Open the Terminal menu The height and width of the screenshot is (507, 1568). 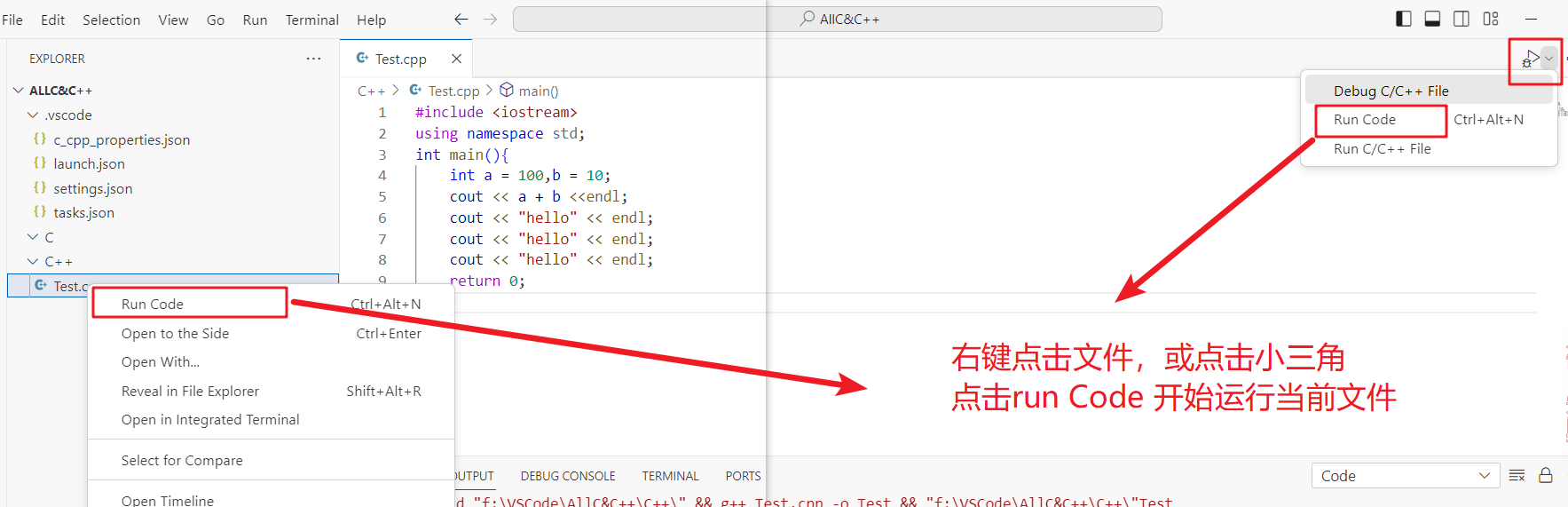tap(311, 20)
